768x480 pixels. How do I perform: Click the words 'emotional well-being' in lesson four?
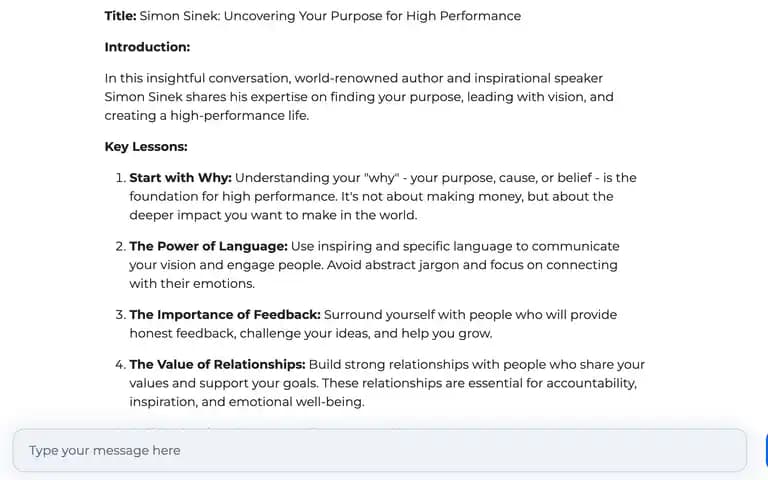tap(296, 402)
